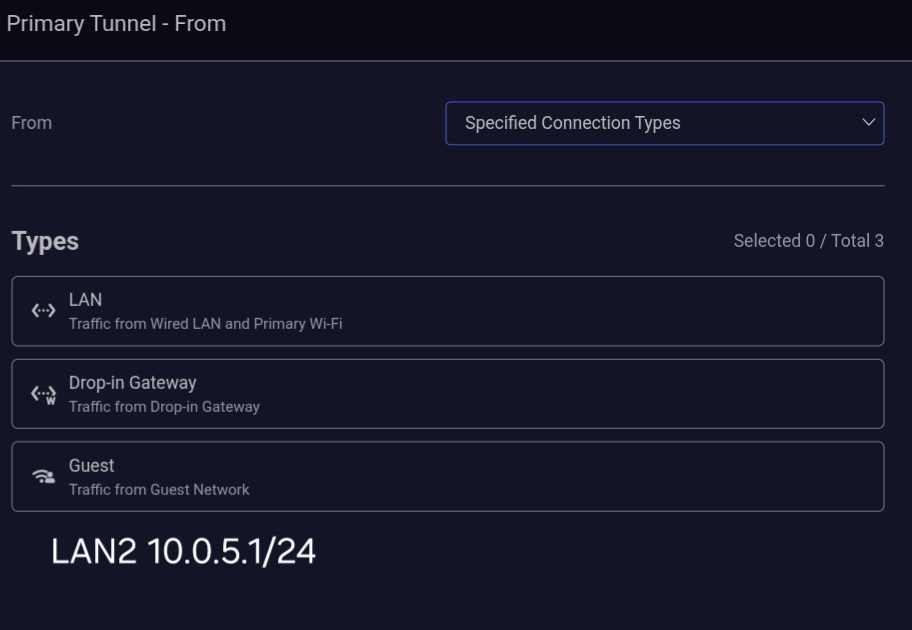Viewport: 912px width, 630px height.
Task: Click the divider line above Types heading
Action: click(x=447, y=186)
